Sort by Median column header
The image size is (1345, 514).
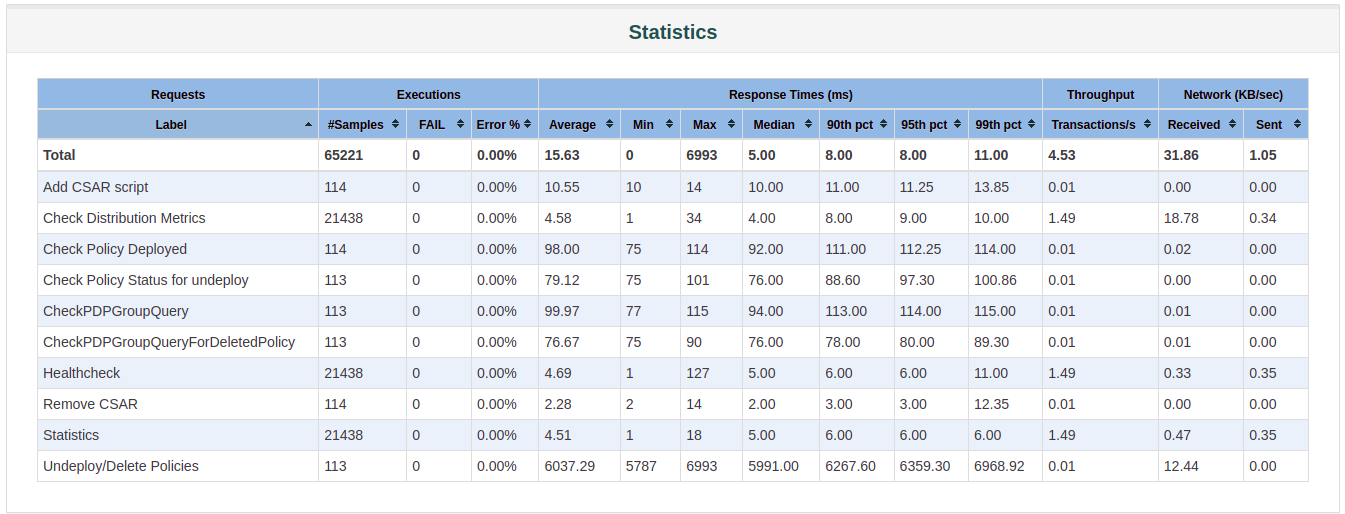781,125
